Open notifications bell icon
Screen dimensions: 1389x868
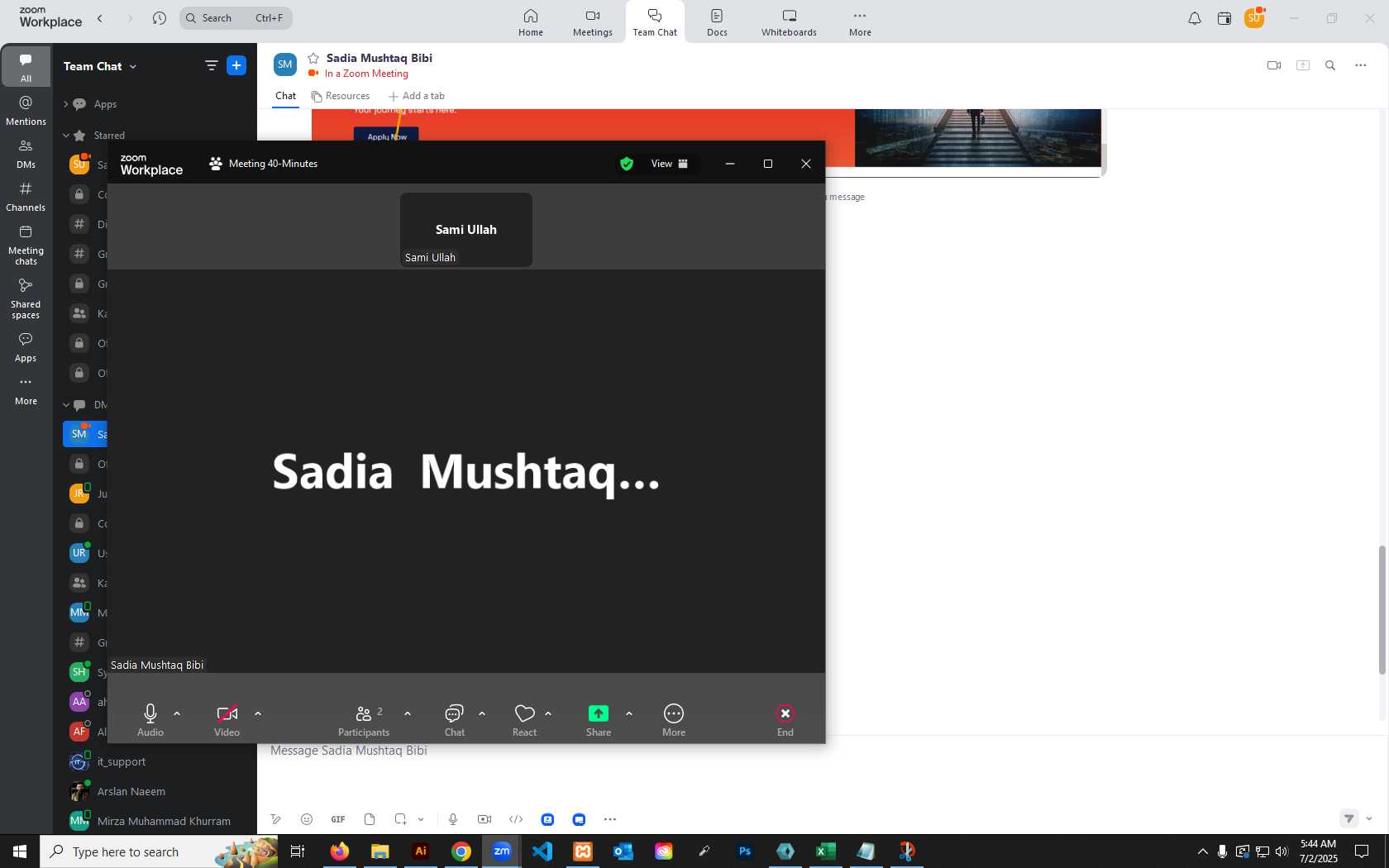[x=1195, y=18]
